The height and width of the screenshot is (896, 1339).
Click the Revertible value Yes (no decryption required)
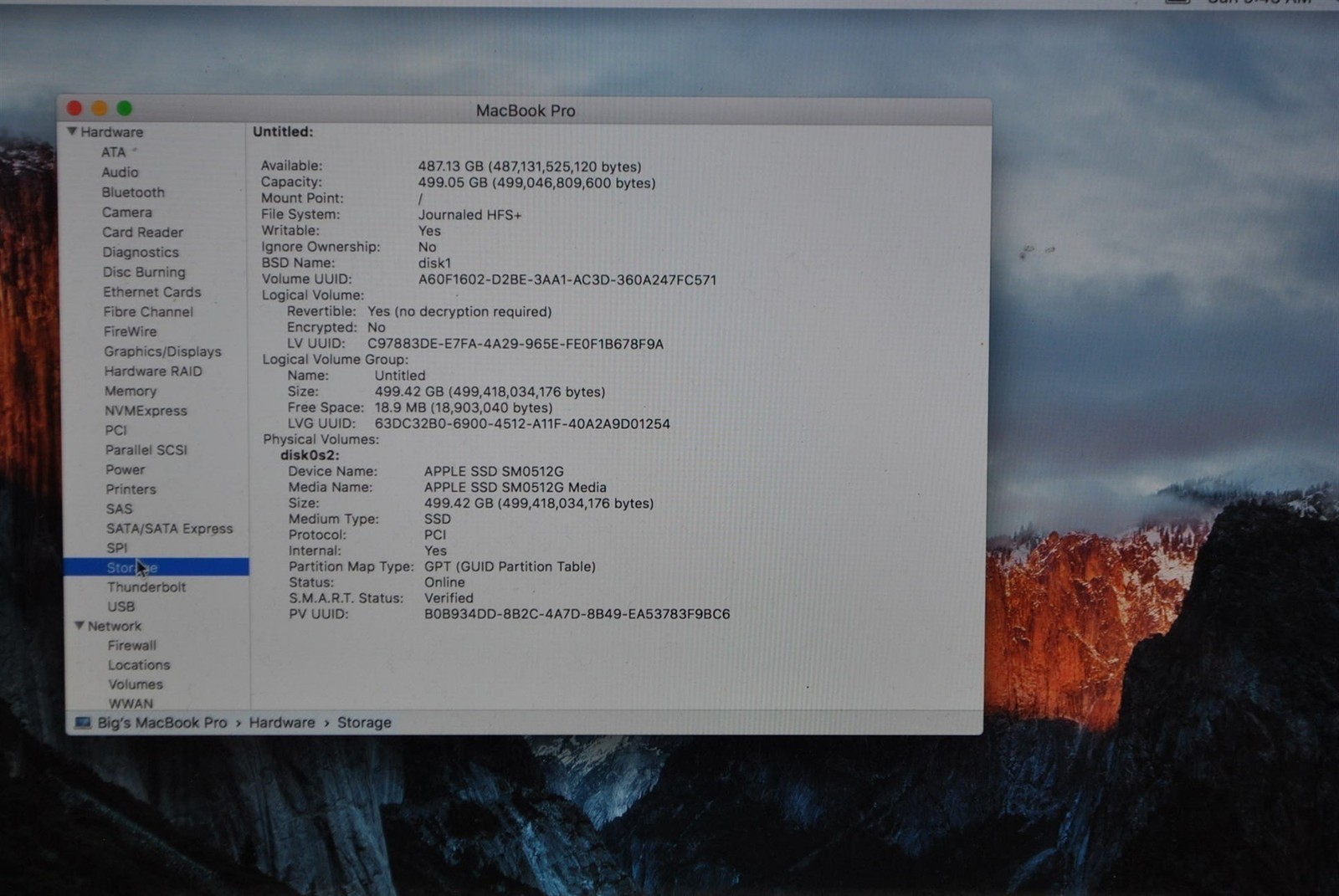tap(459, 311)
